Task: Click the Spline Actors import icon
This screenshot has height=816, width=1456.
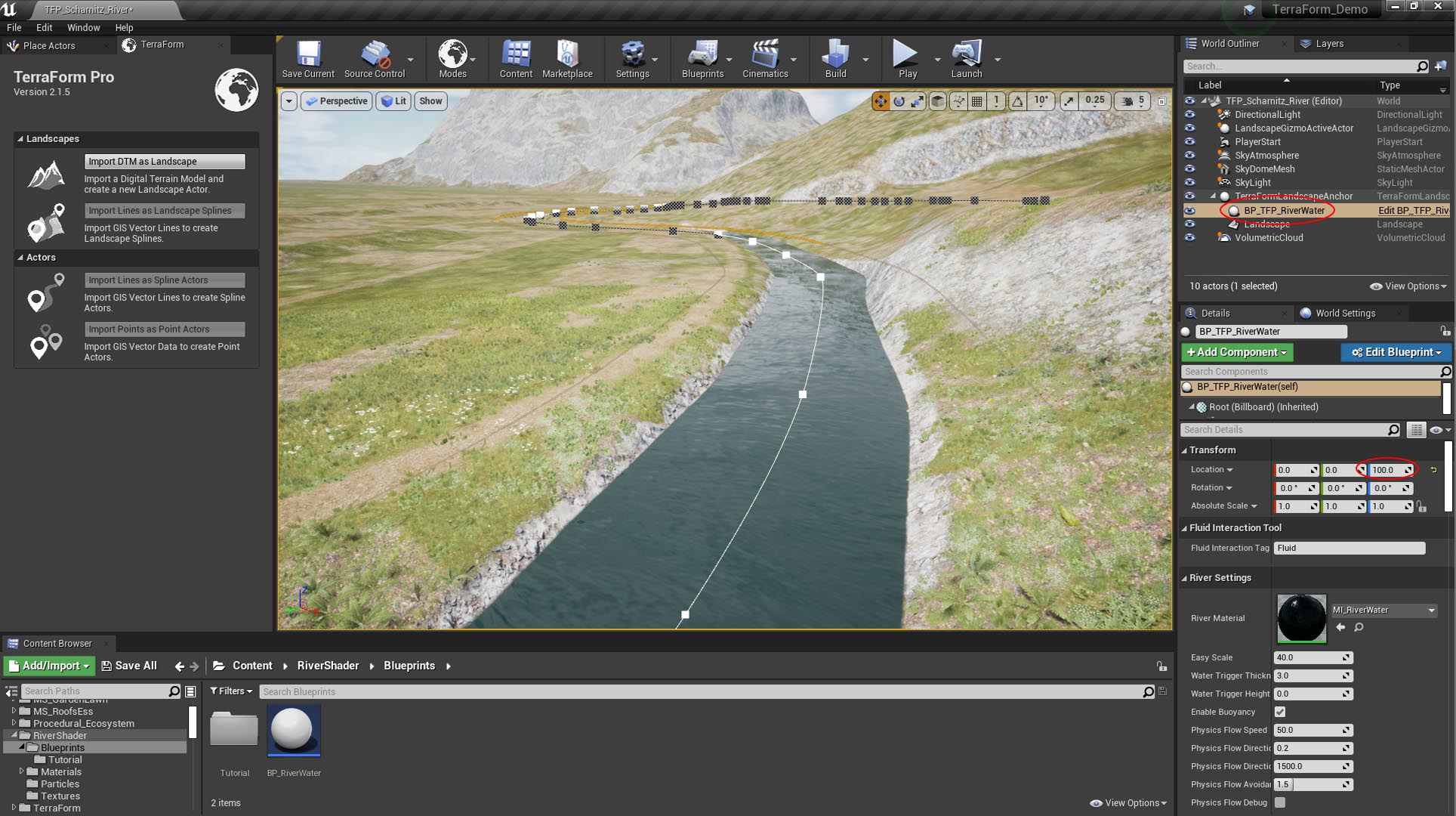Action: pyautogui.click(x=46, y=293)
